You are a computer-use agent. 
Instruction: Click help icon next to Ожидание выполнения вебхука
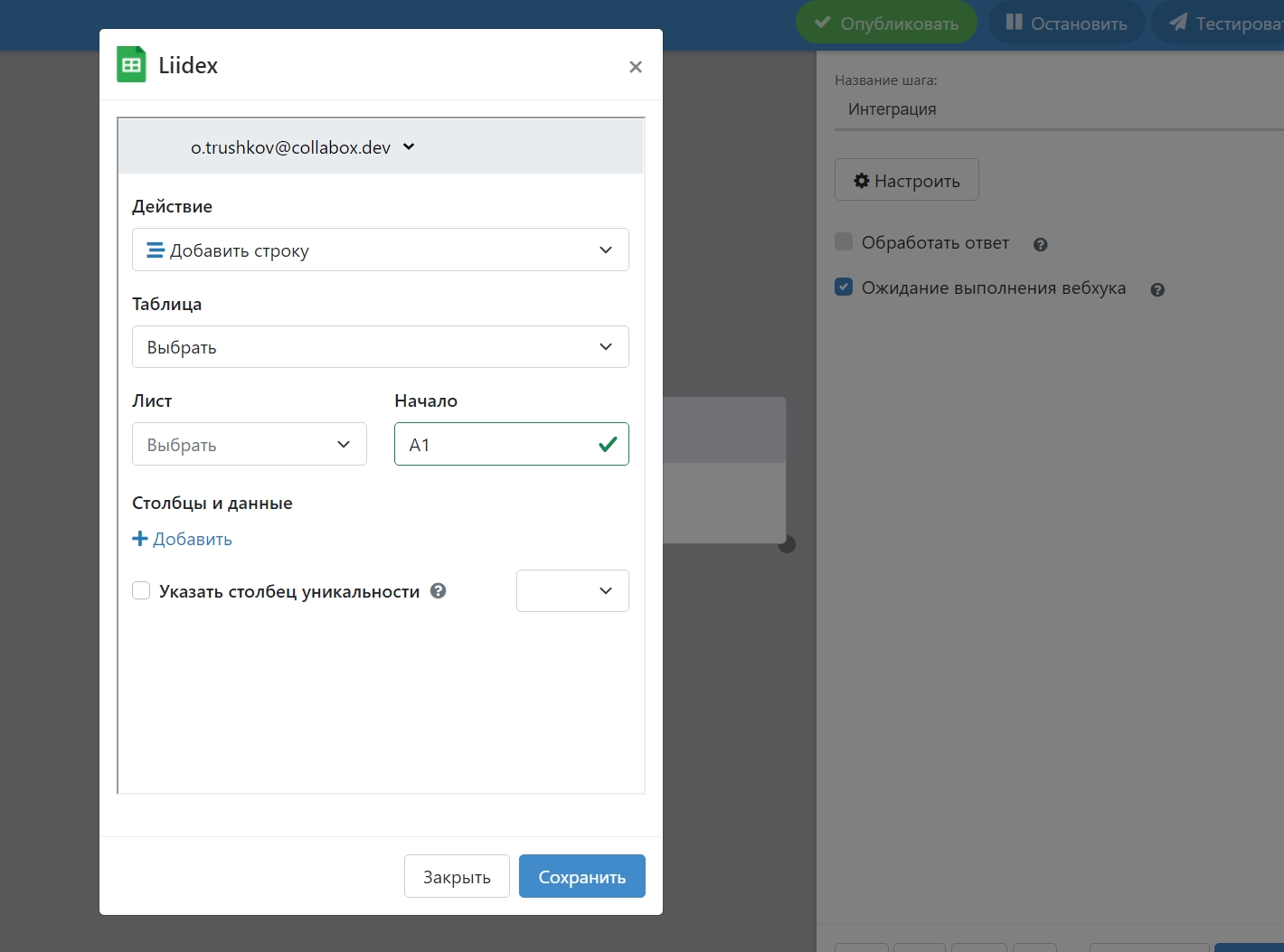(1157, 290)
